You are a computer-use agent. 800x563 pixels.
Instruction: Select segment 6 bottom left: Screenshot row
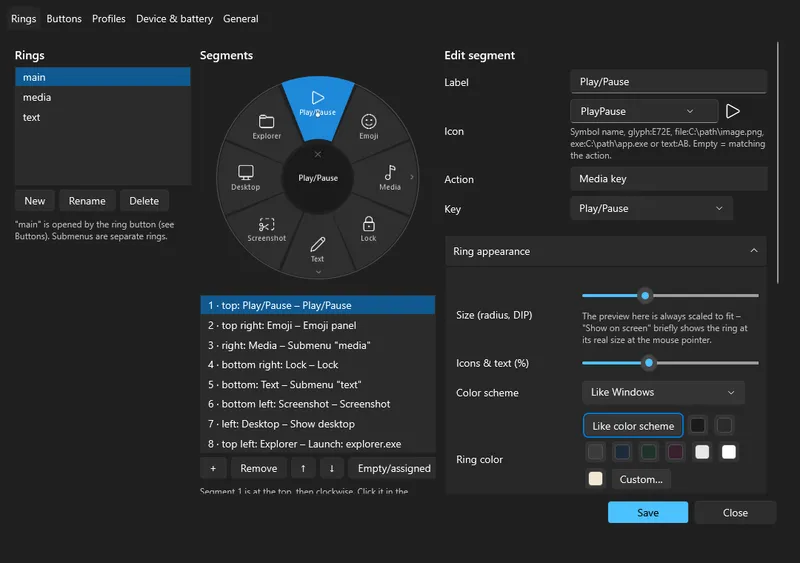(318, 404)
